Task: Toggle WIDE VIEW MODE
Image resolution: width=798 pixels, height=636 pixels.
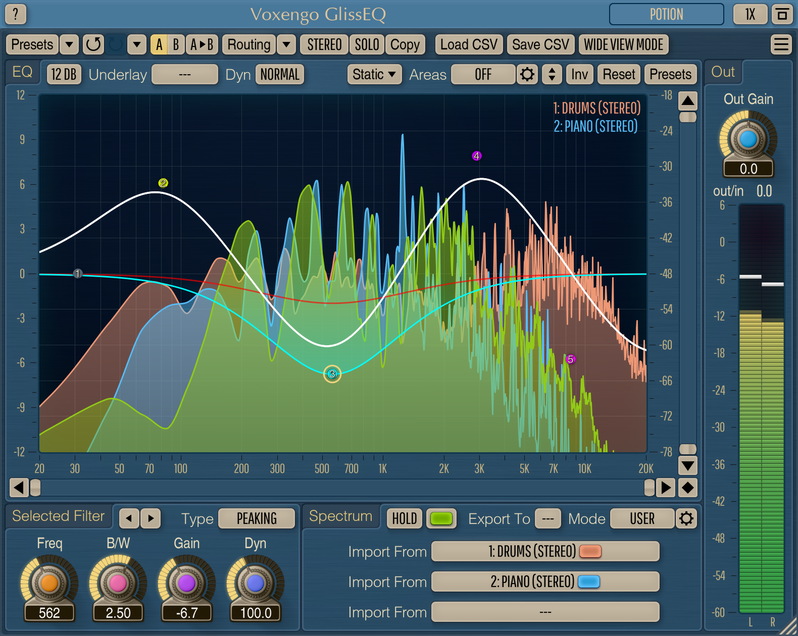Action: 623,45
